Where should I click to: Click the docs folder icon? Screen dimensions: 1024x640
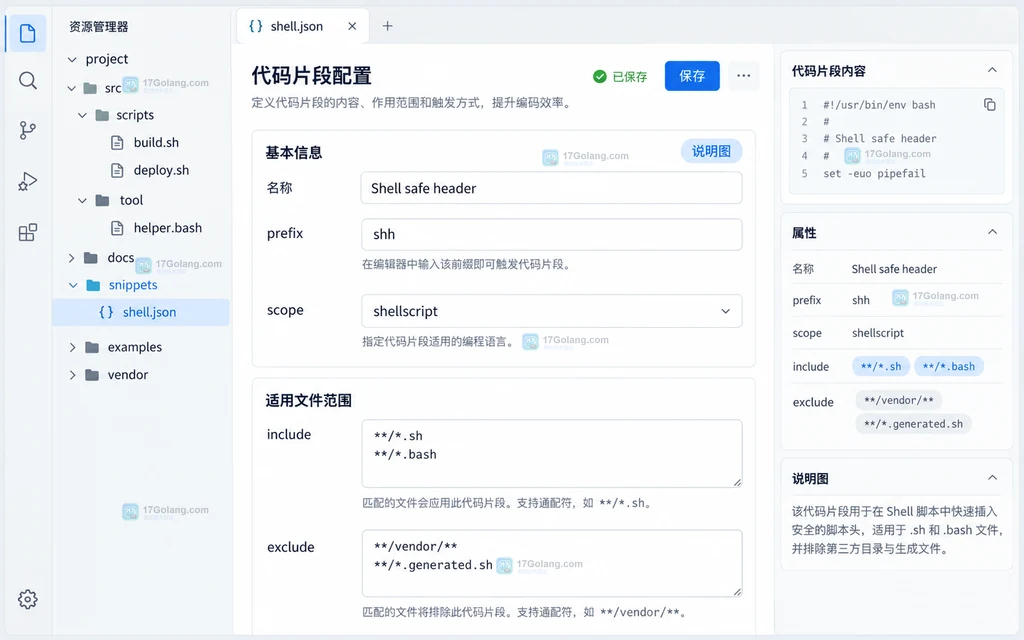coord(91,258)
